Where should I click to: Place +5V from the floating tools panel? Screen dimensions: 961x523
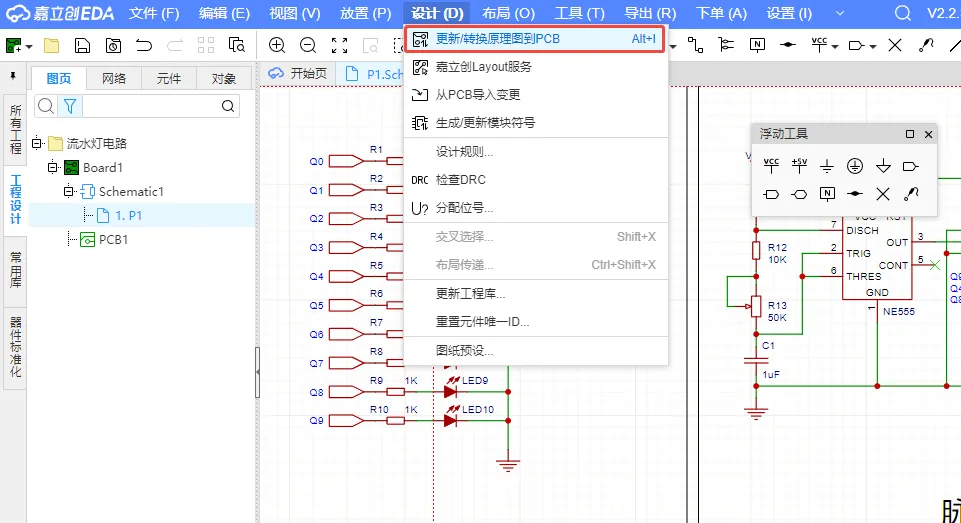click(799, 166)
